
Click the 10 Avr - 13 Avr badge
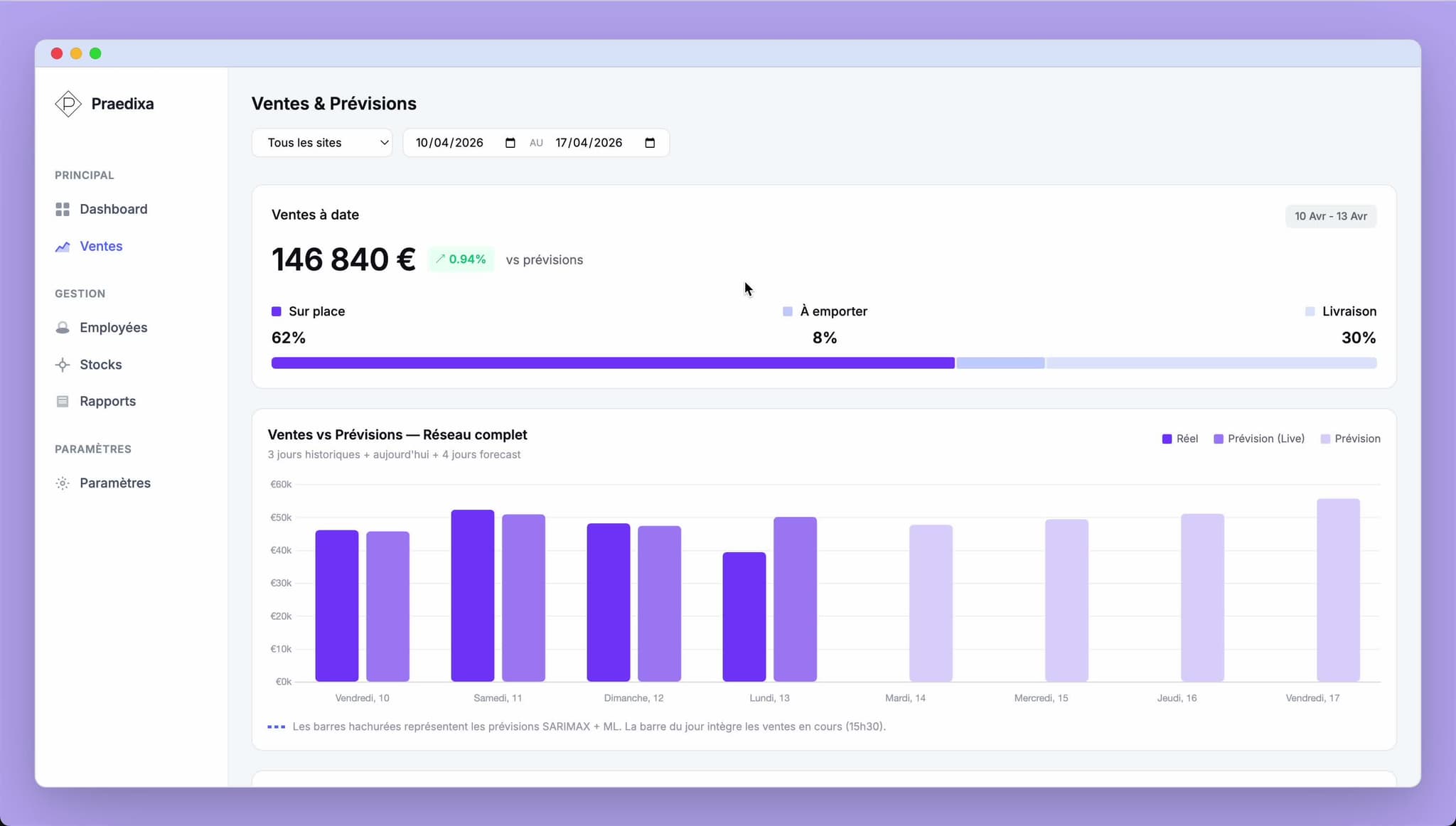pos(1330,216)
